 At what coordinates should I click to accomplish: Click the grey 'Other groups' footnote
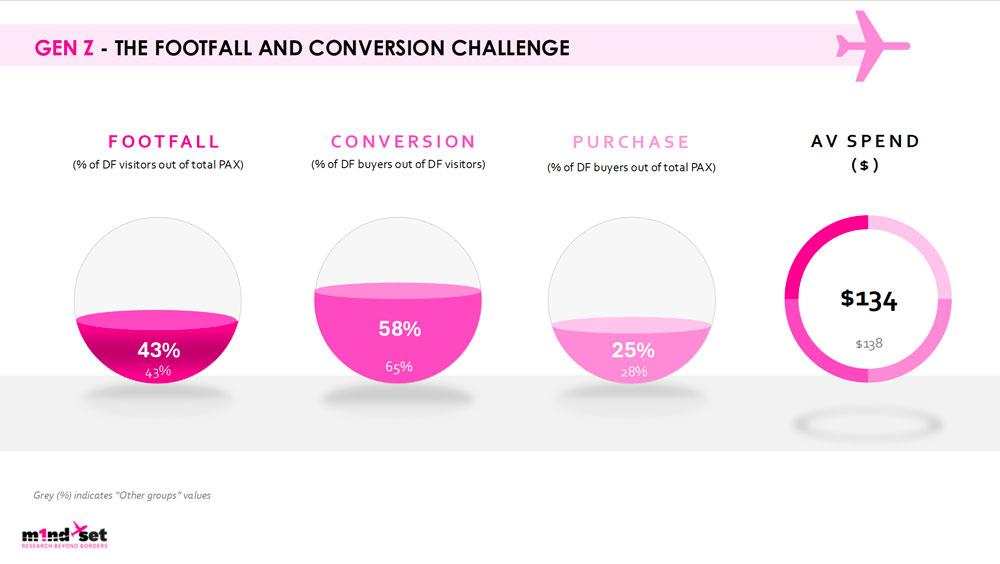(122, 495)
